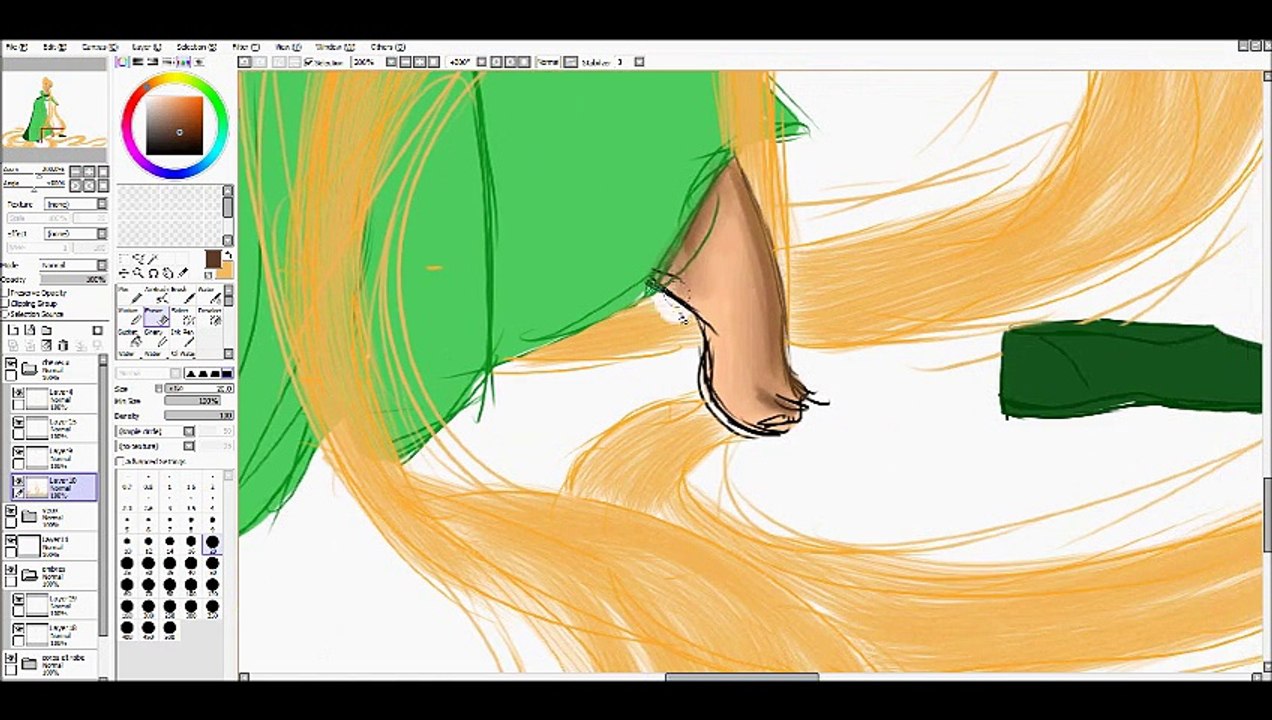Screen dimensions: 1272x720
Task: Select the Bucket tool
Action: [x=128, y=338]
